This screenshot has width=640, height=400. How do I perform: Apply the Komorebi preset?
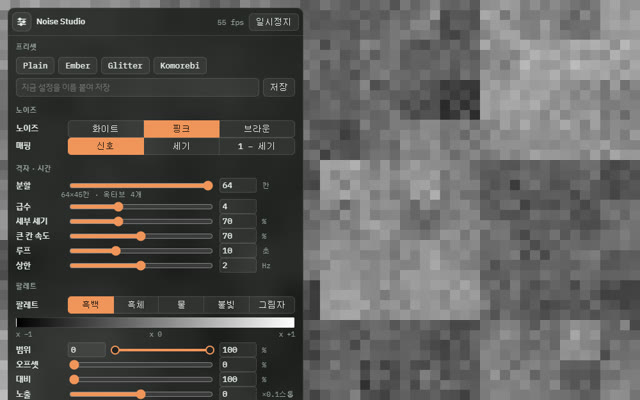[x=180, y=66]
